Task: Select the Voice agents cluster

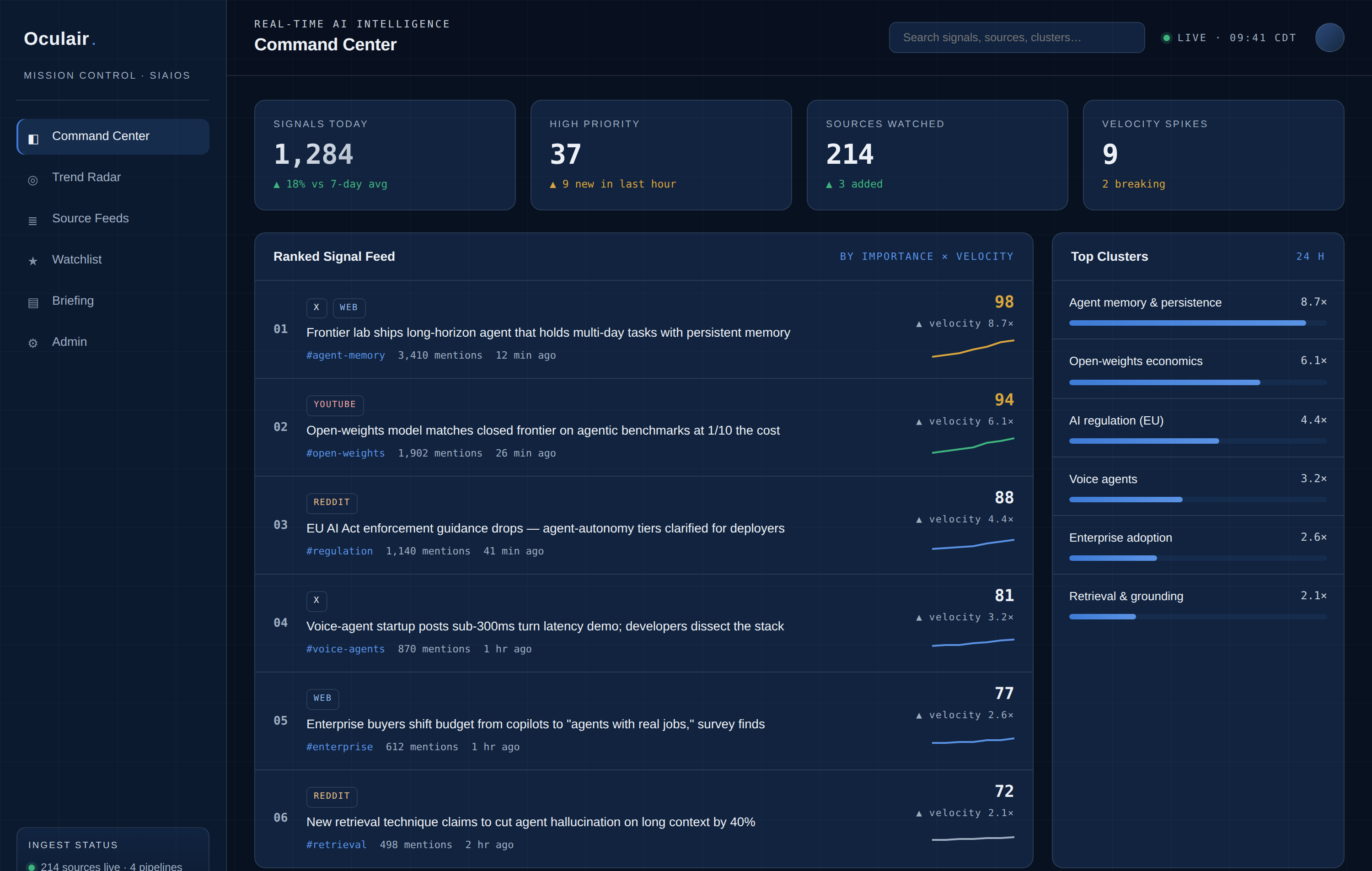Action: [1198, 486]
